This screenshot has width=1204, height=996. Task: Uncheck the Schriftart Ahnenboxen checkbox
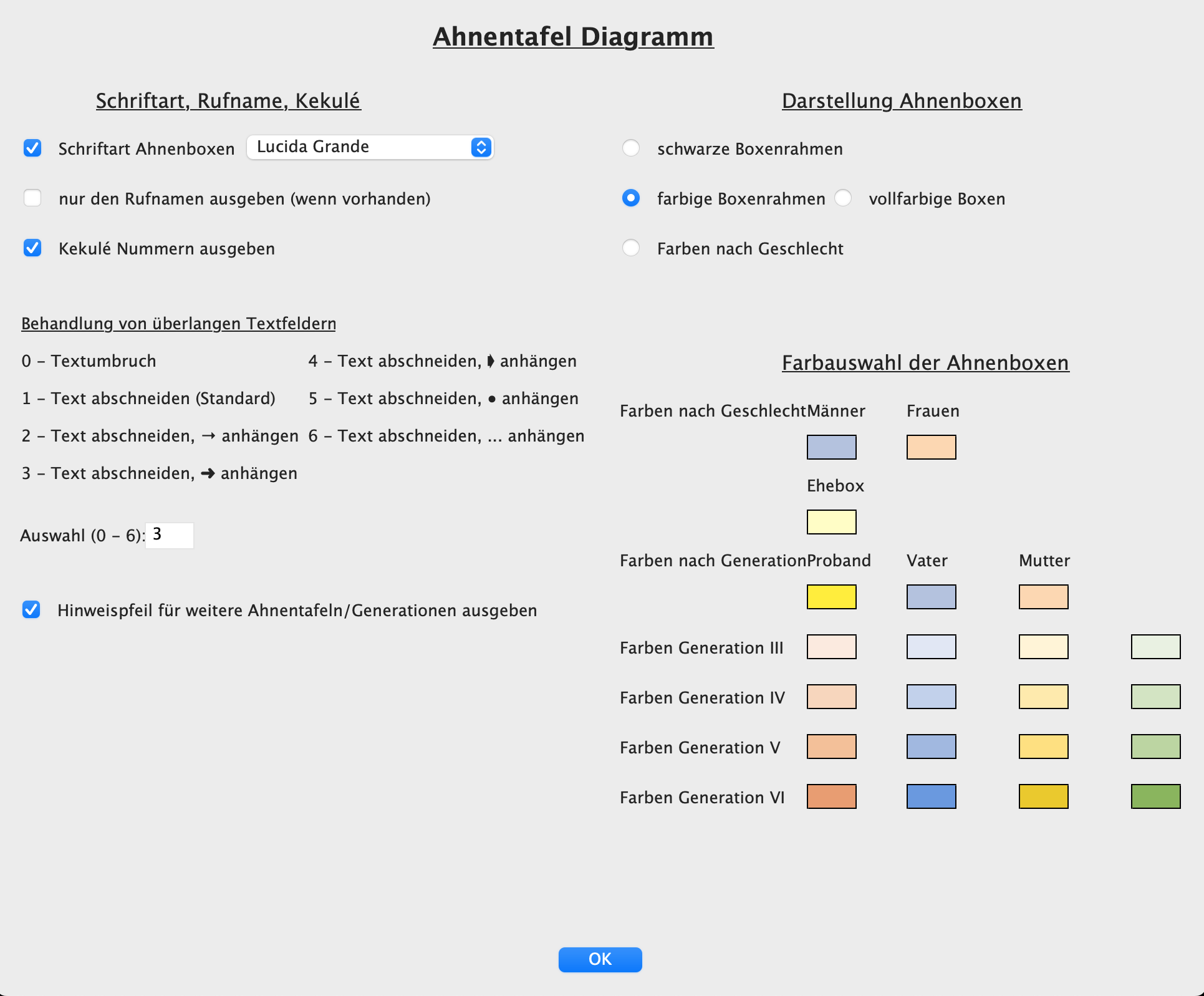[x=32, y=148]
